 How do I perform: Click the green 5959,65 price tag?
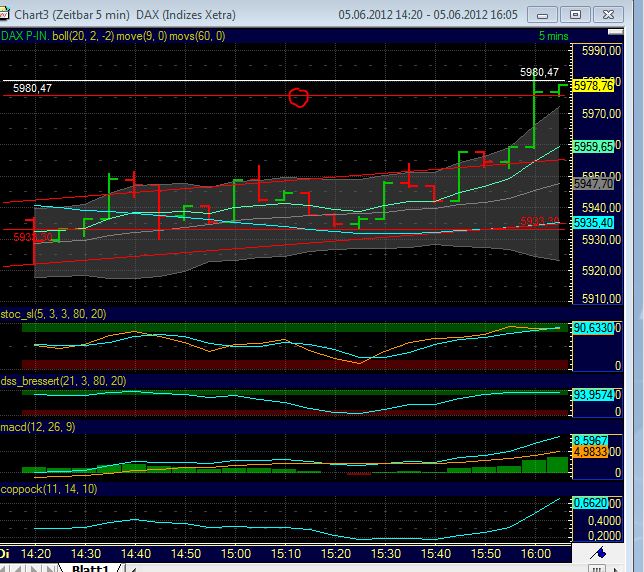pos(593,147)
